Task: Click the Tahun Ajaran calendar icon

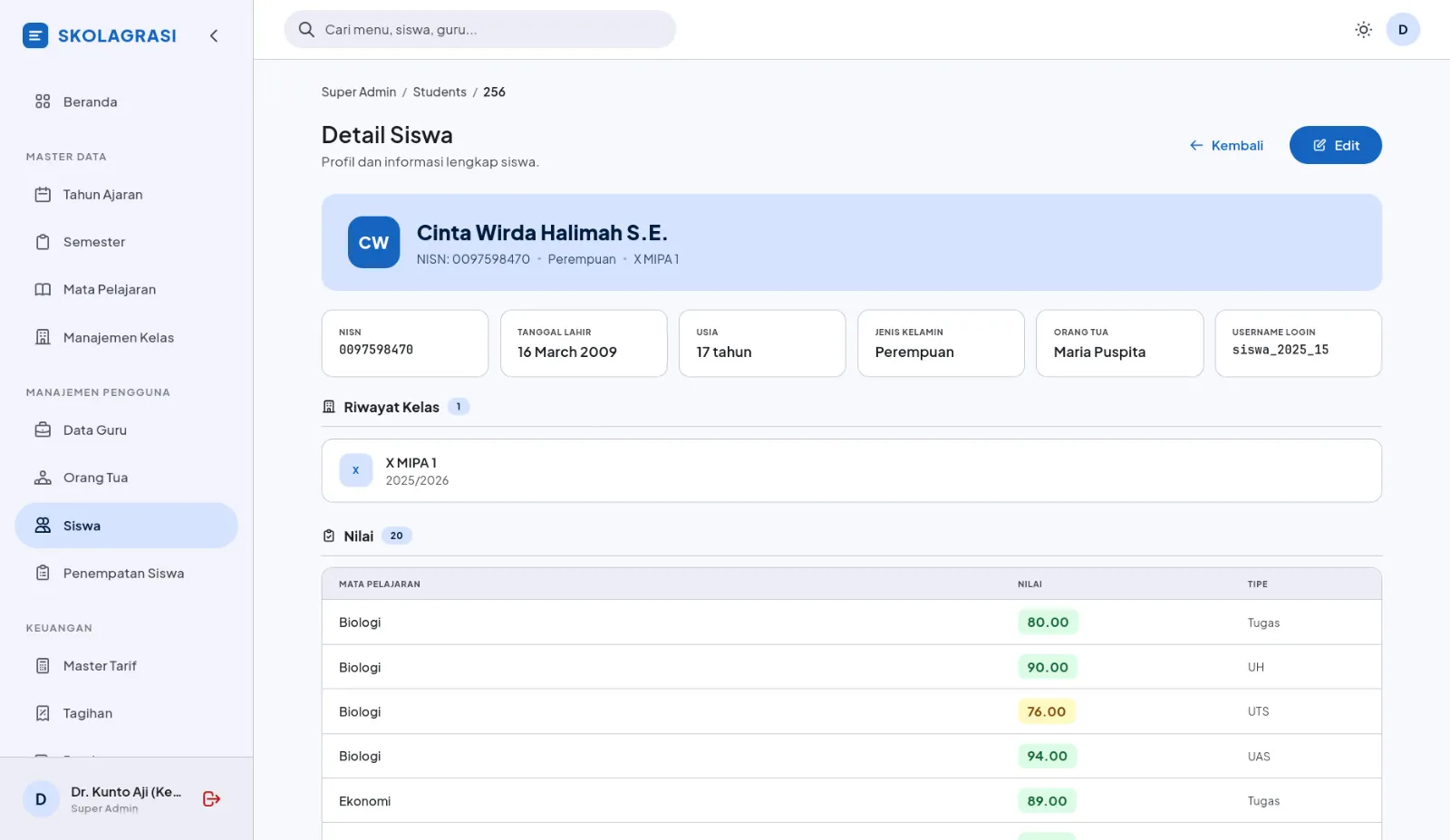Action: (43, 195)
